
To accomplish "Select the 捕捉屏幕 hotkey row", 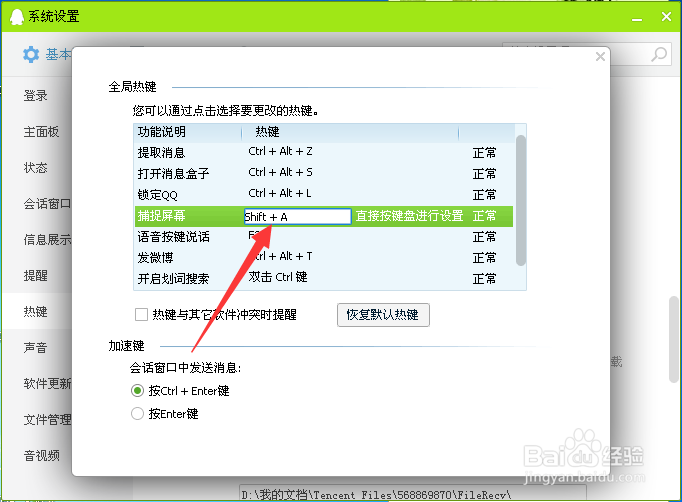I will click(x=324, y=216).
